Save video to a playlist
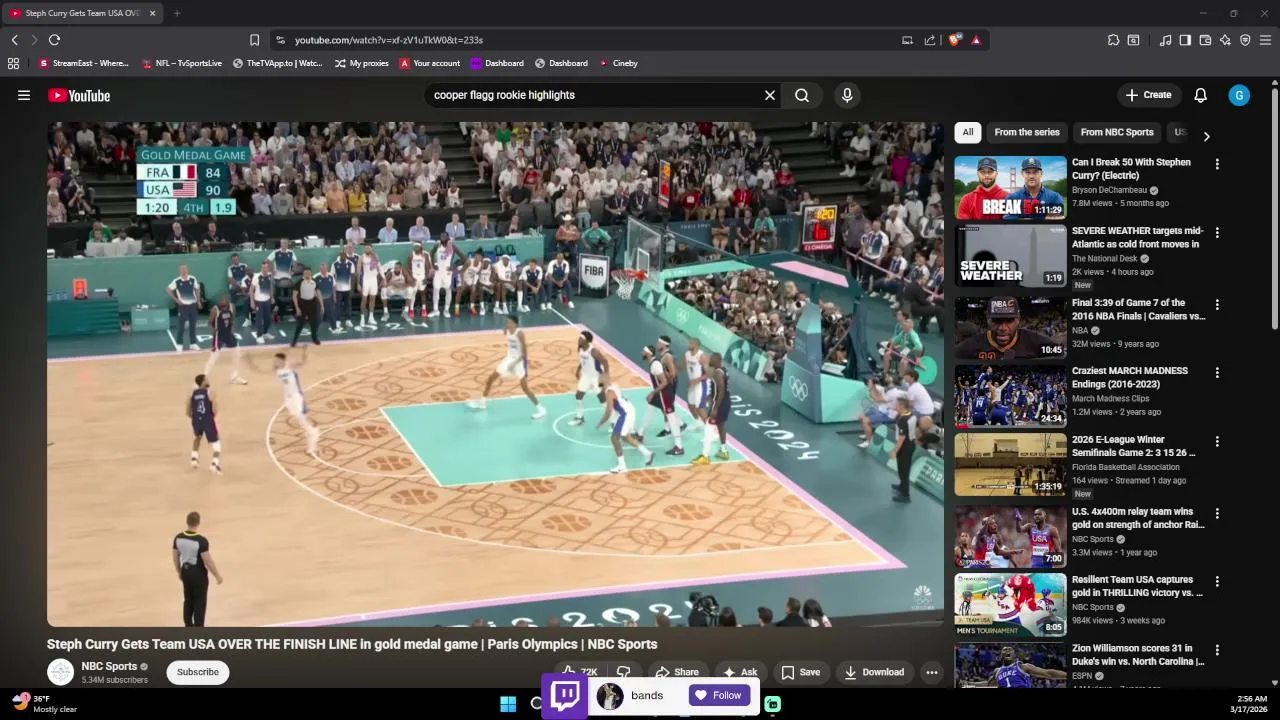This screenshot has height=720, width=1280. [x=800, y=672]
